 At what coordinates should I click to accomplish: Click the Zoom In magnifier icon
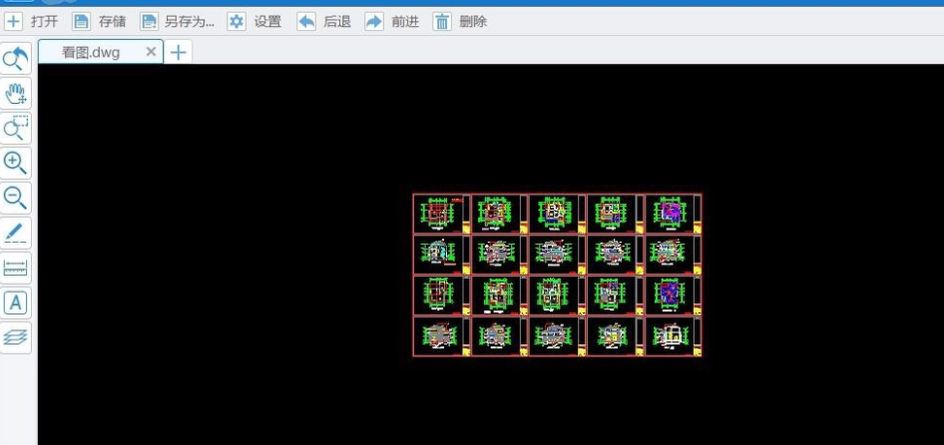16,163
